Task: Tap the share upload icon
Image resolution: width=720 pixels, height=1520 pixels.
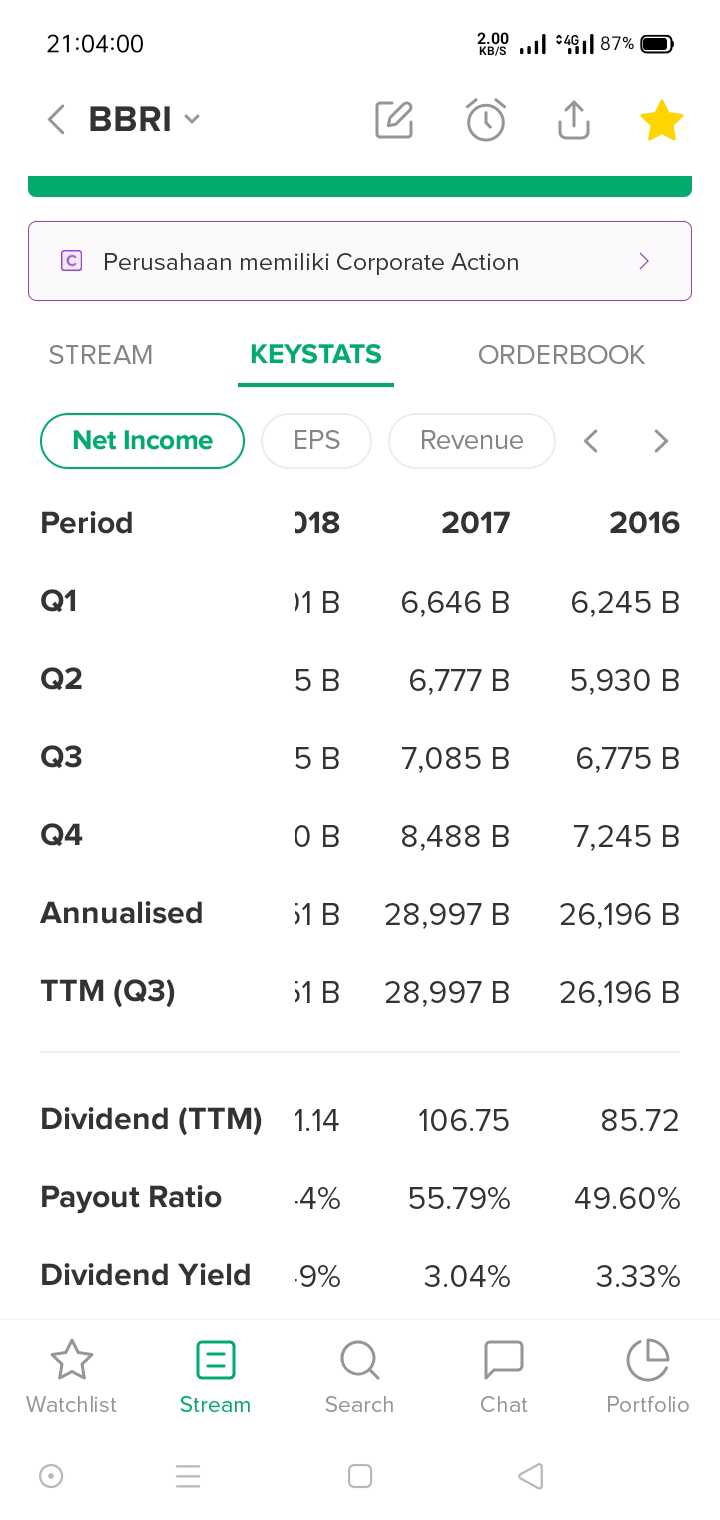Action: pos(573,120)
